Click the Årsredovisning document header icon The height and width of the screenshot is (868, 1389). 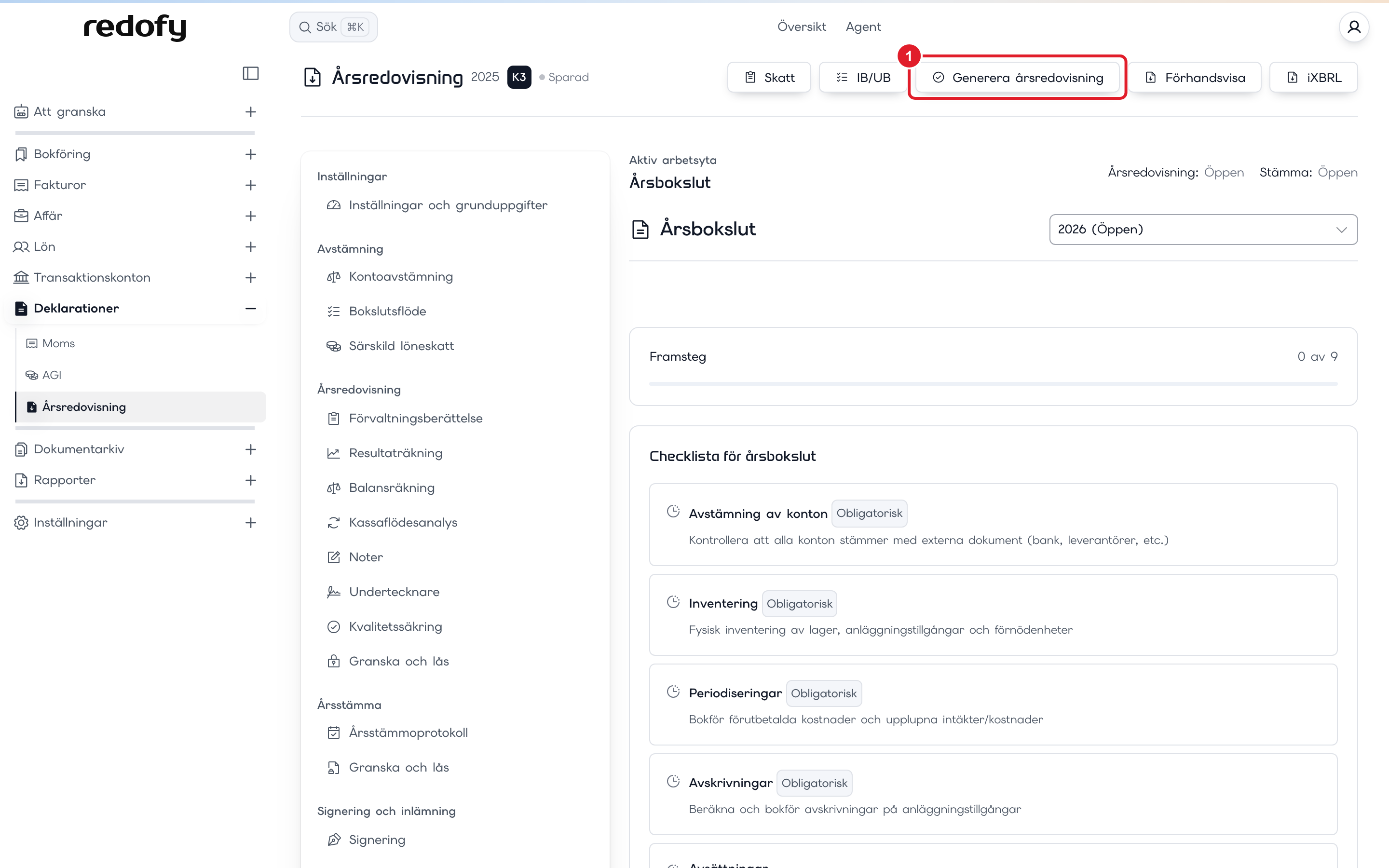(312, 77)
